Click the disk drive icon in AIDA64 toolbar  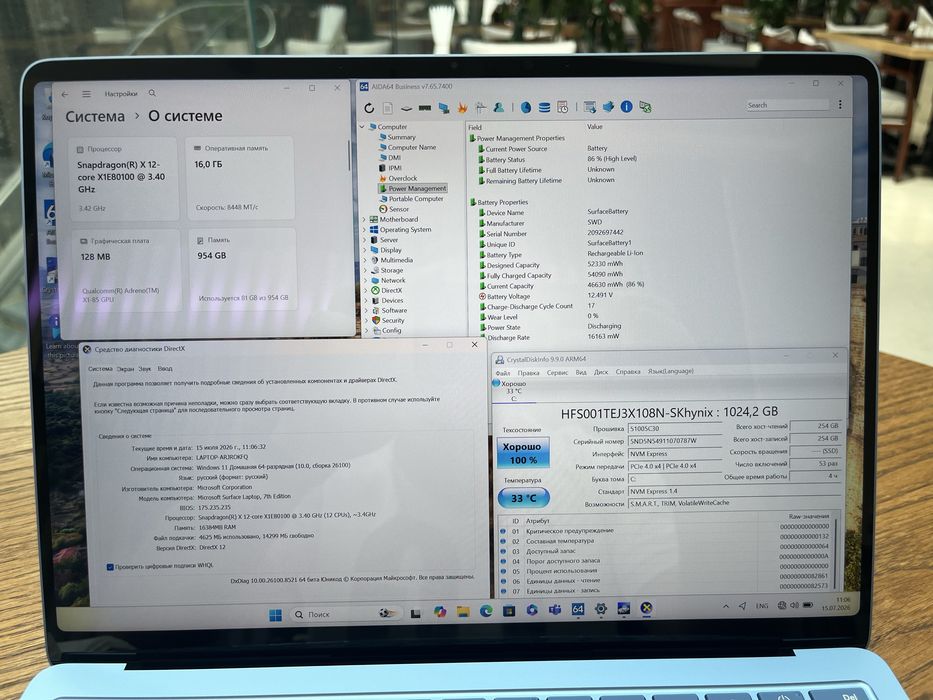406,108
